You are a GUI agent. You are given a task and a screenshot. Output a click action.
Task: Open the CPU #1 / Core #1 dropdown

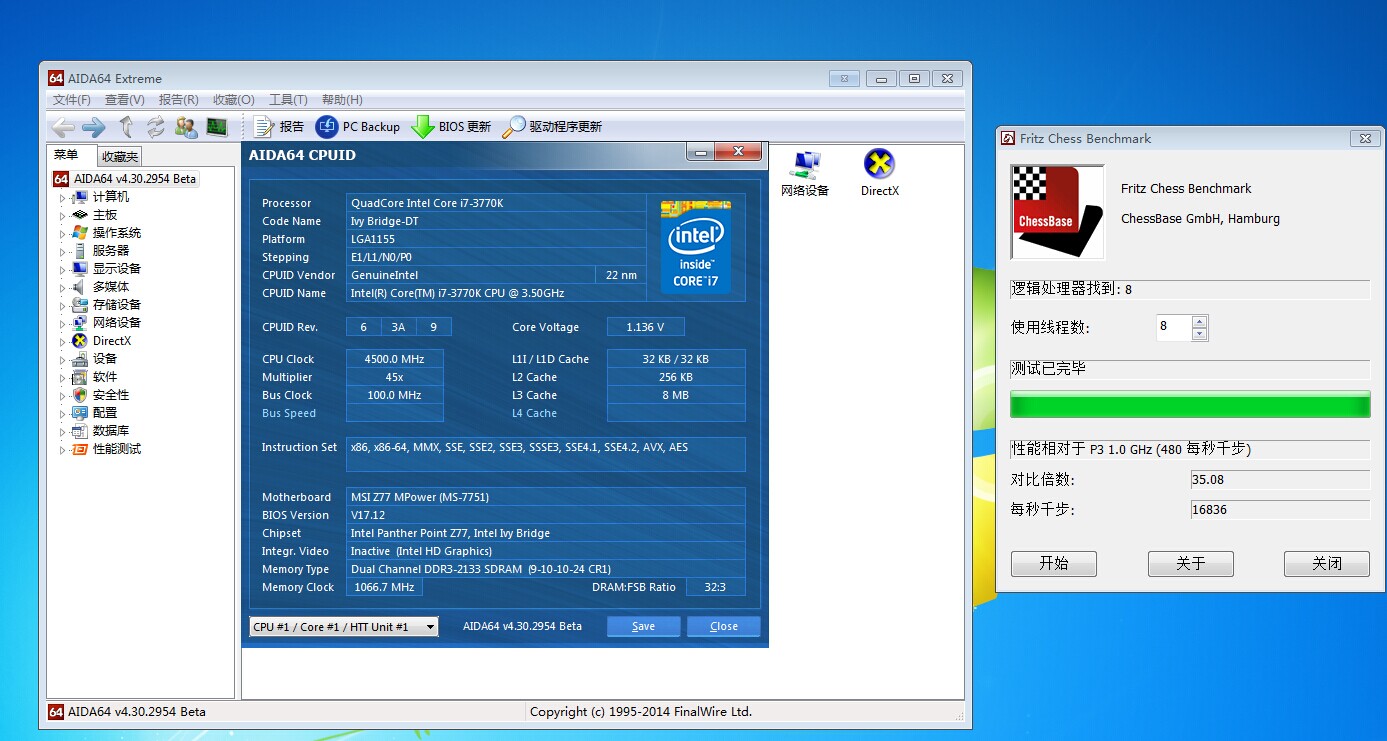click(344, 627)
